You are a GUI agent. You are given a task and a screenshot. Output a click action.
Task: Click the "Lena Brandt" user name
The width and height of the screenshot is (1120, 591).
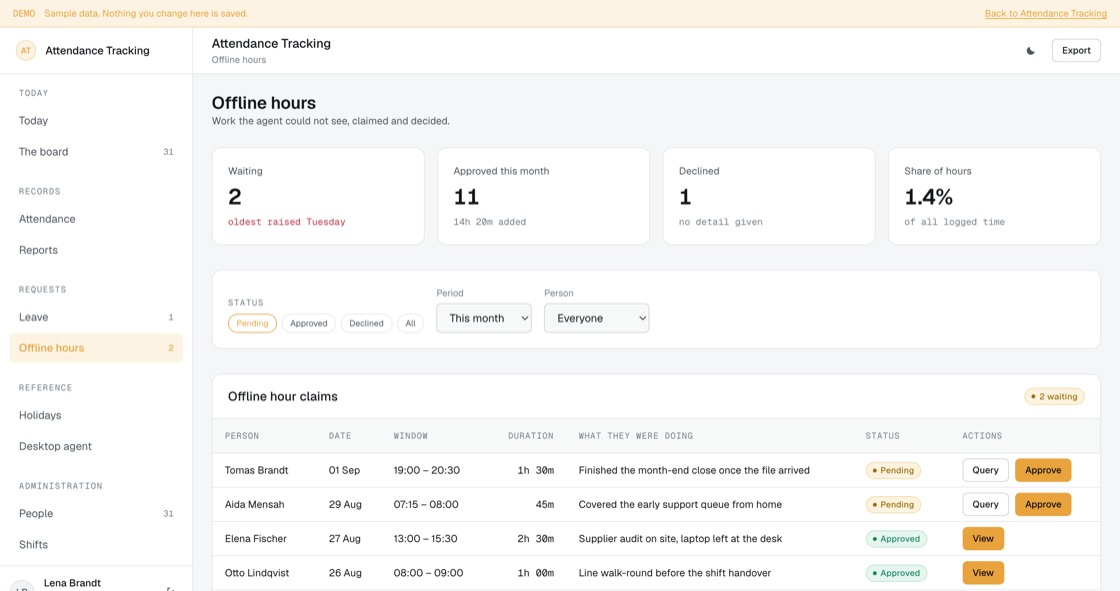pyautogui.click(x=72, y=583)
